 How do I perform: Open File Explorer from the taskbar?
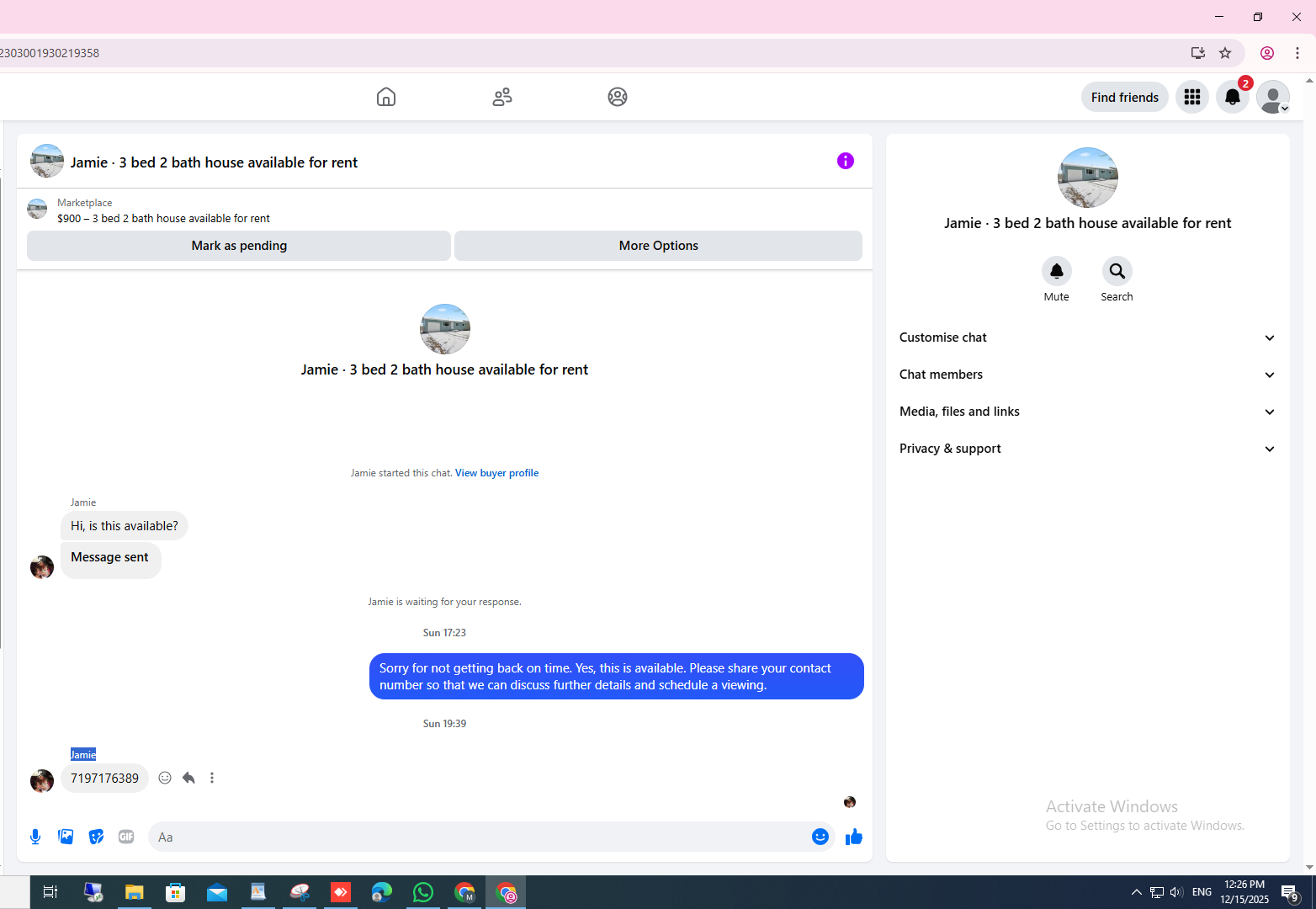tap(135, 892)
